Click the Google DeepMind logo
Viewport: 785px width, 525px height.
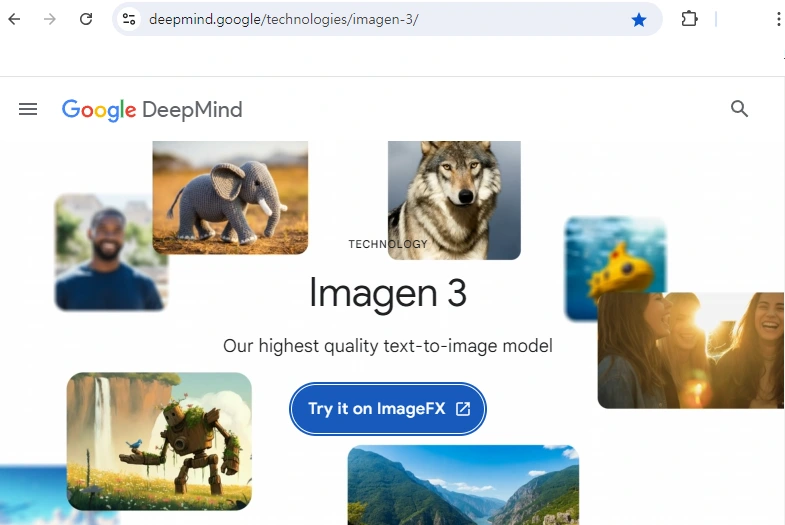coord(152,110)
